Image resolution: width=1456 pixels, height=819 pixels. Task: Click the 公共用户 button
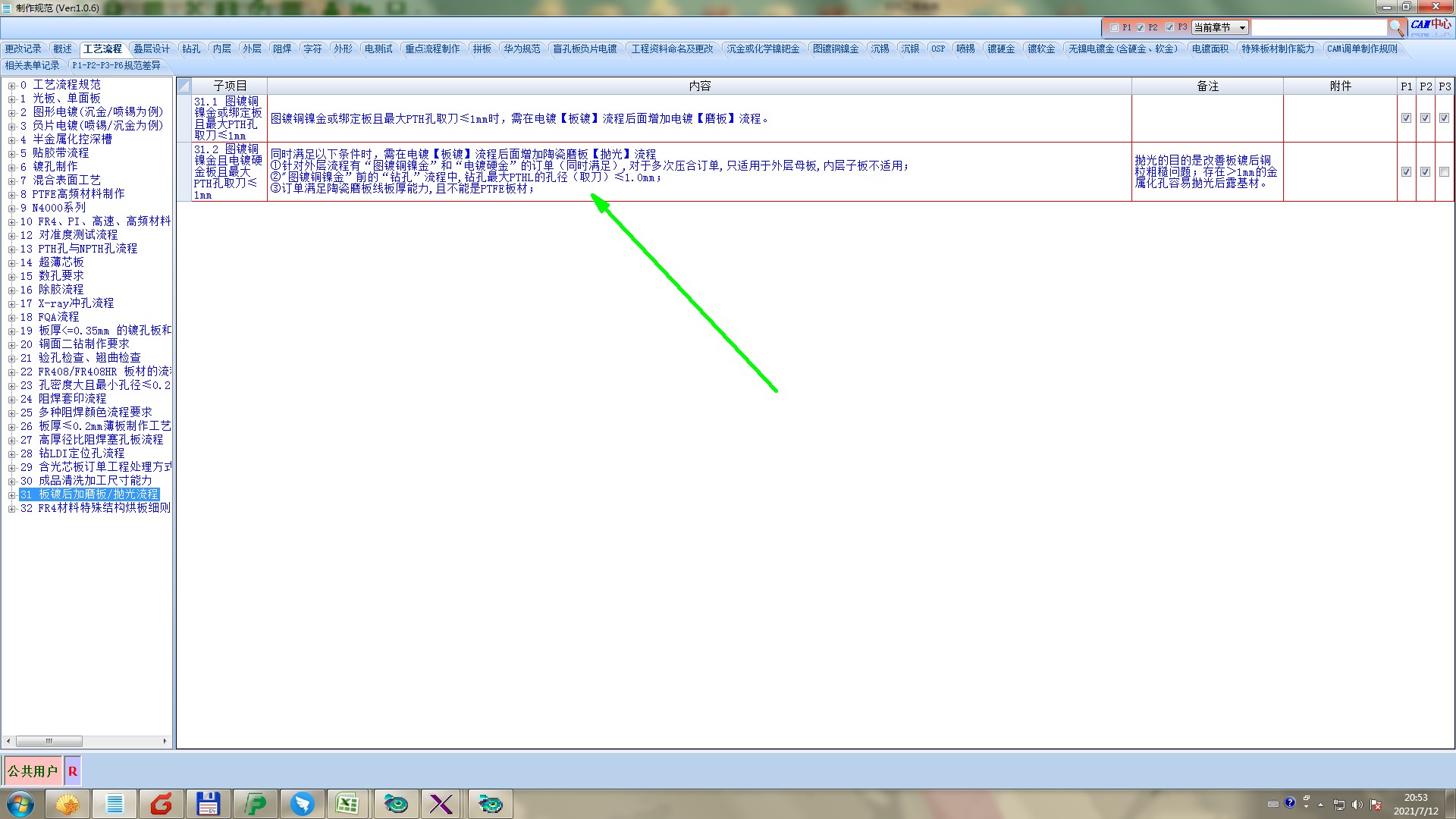click(33, 771)
